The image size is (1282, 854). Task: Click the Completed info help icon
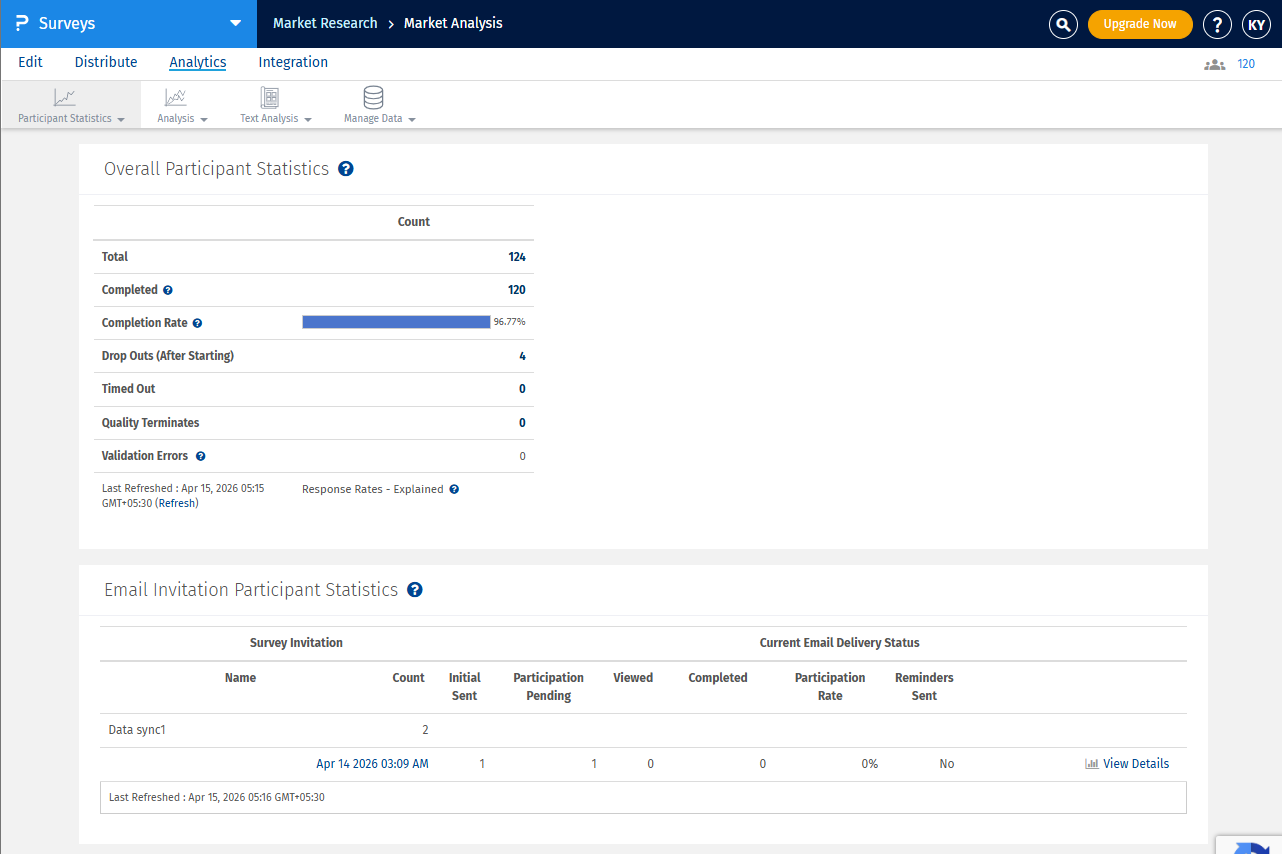[168, 290]
